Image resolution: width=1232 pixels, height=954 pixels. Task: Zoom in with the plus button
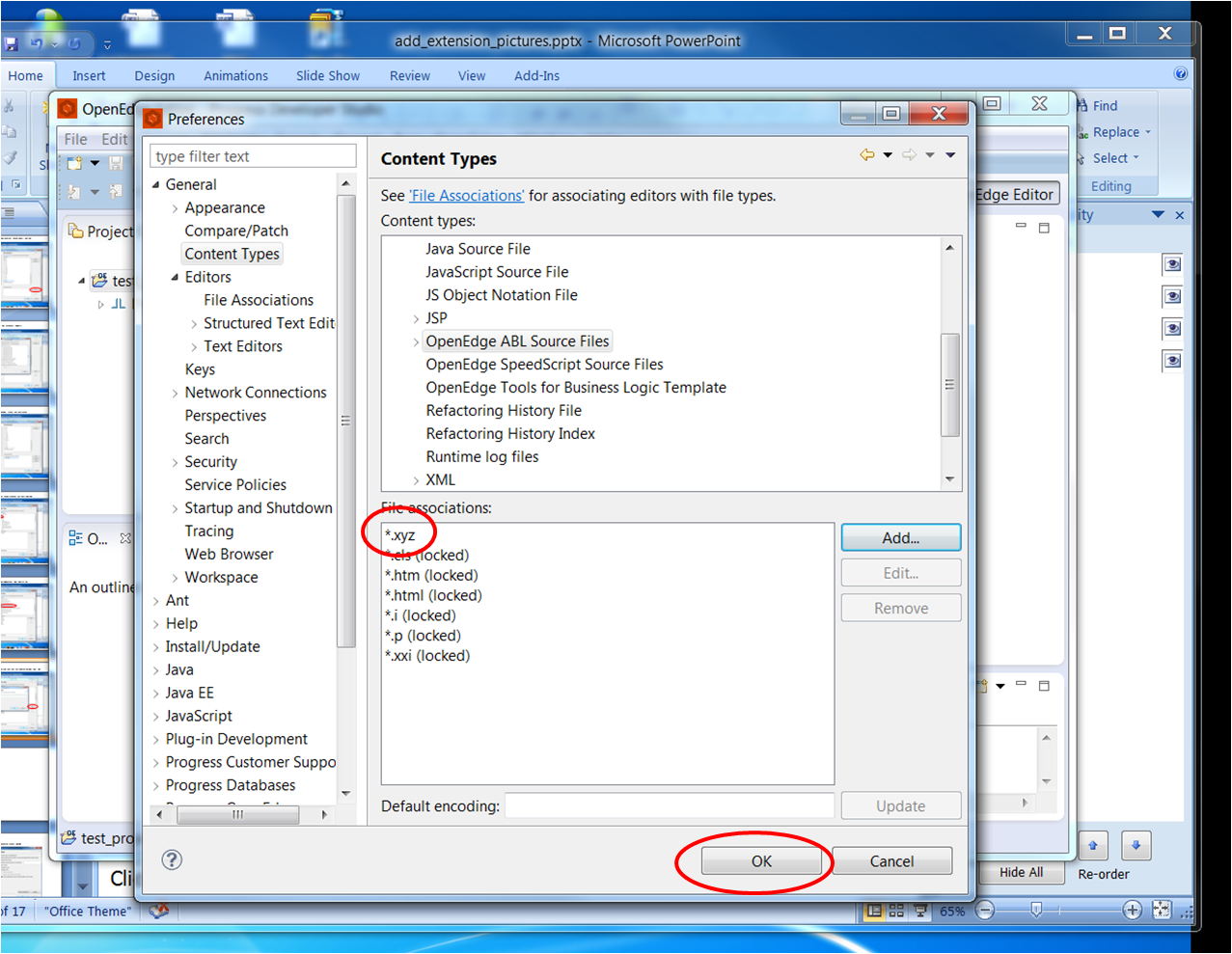(x=1133, y=910)
